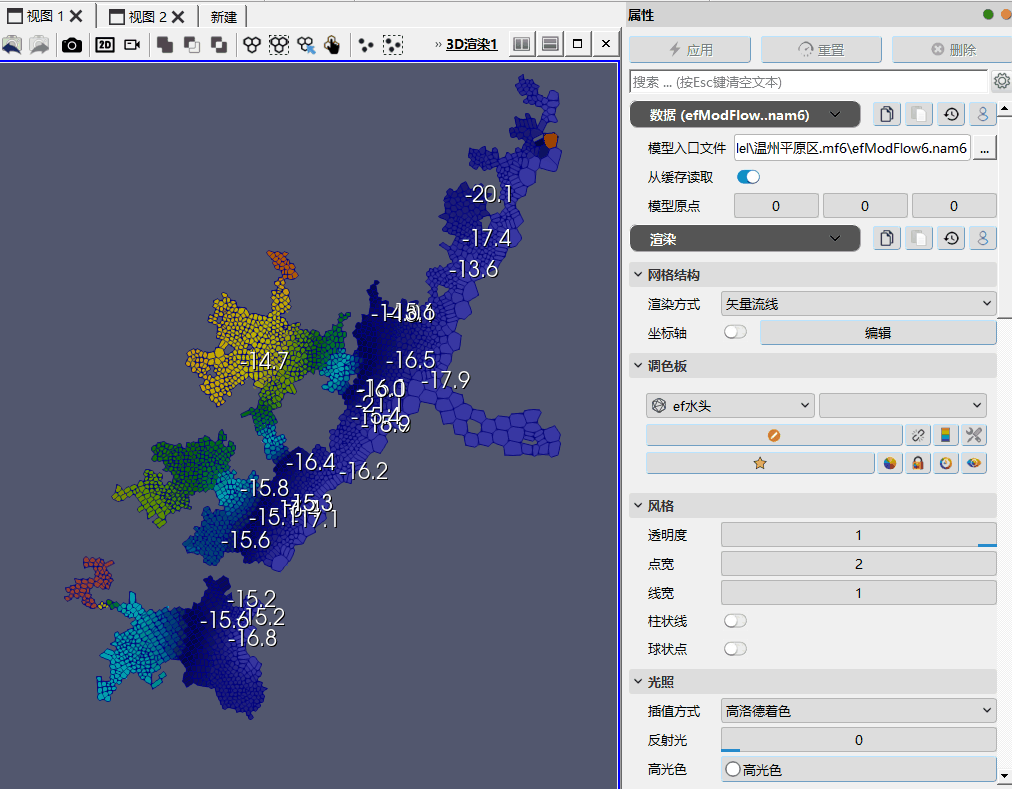Image resolution: width=1012 pixels, height=789 pixels.
Task: Collapse the 调色板 group
Action: tap(638, 366)
